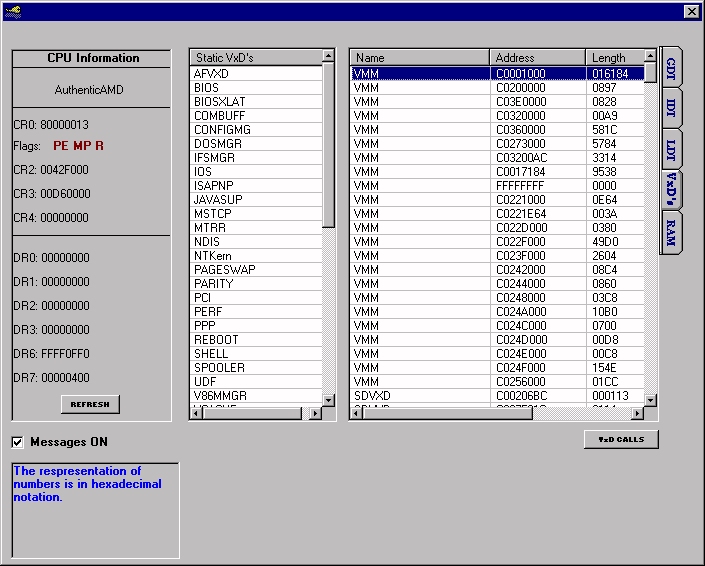Select NTKern in the Static VxD's list
705x566 pixels.
213,255
